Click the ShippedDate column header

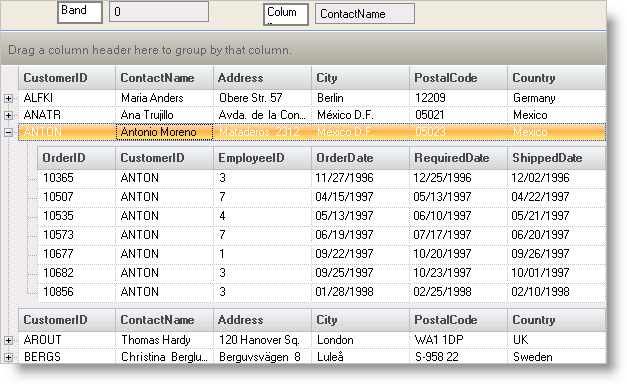[x=556, y=158]
